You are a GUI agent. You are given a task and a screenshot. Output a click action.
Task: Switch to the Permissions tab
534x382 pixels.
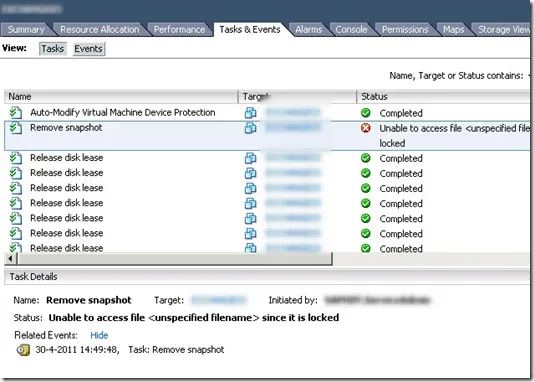(x=405, y=30)
